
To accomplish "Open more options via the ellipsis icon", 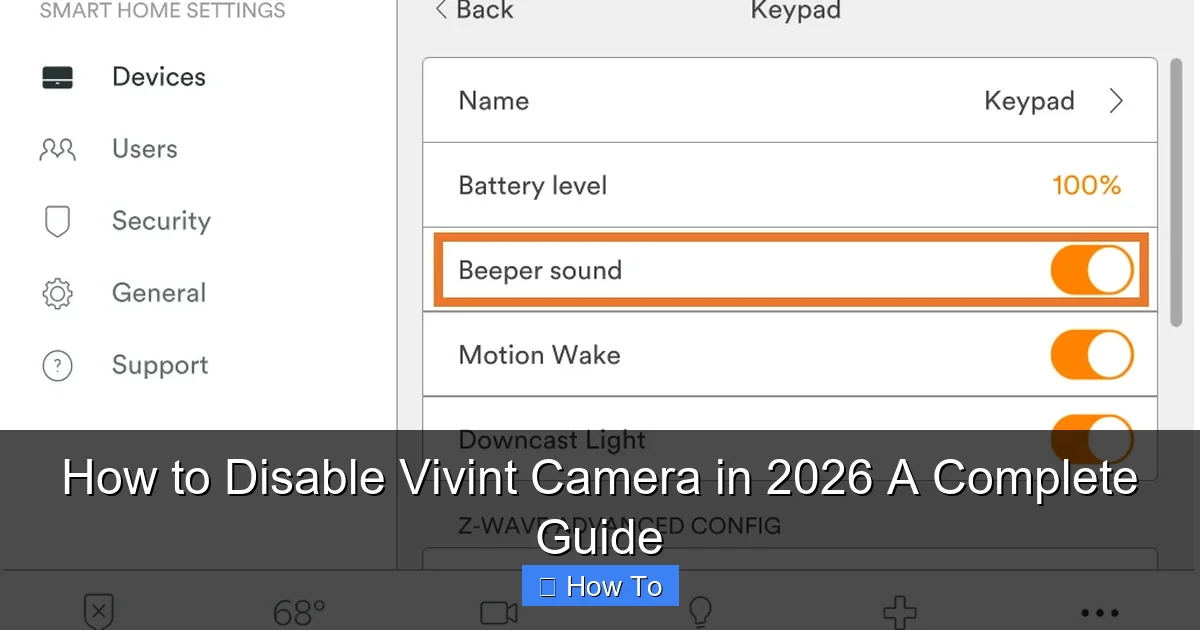I will 1098,611.
